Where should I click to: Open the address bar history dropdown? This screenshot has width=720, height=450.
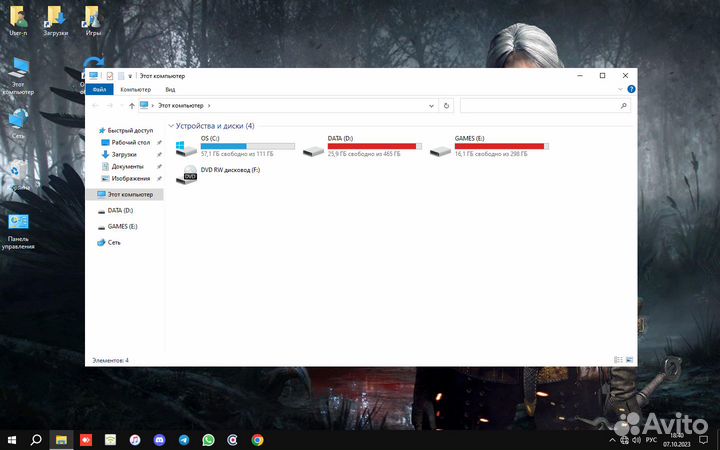(431, 105)
